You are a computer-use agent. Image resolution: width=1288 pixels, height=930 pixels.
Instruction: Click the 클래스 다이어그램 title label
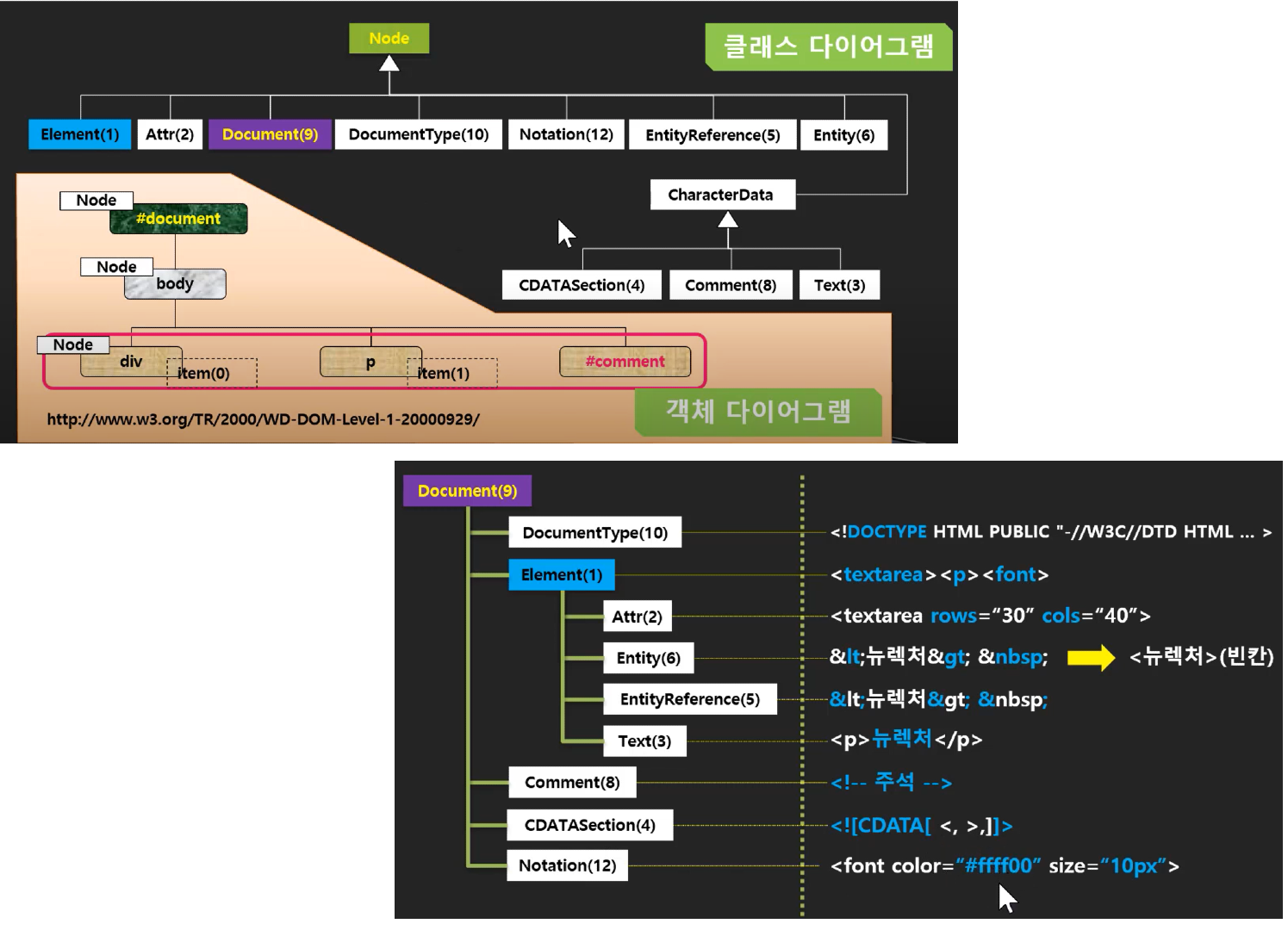click(x=829, y=46)
